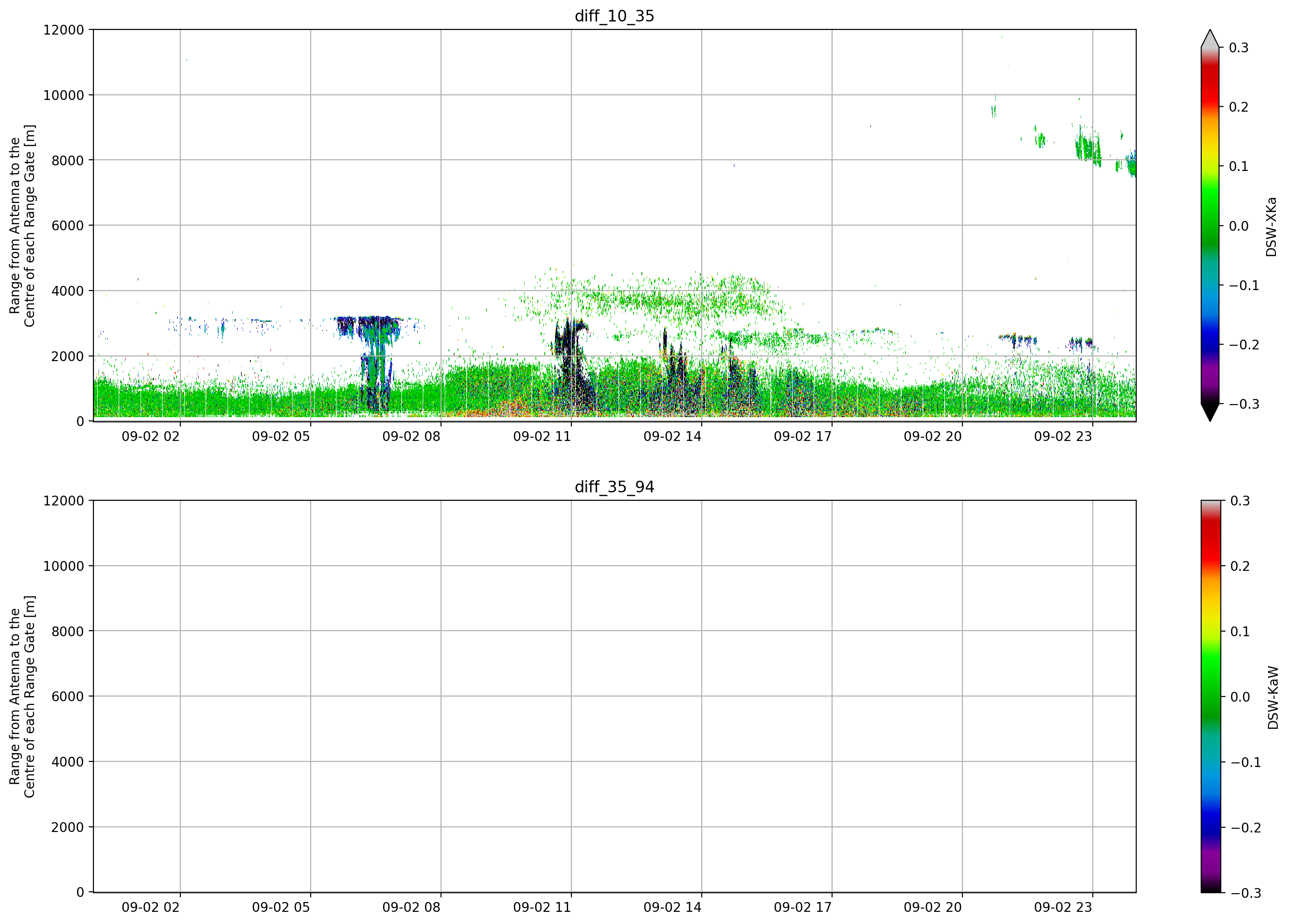
Task: Click the 09-02 11 tick in top plot
Action: tap(541, 436)
